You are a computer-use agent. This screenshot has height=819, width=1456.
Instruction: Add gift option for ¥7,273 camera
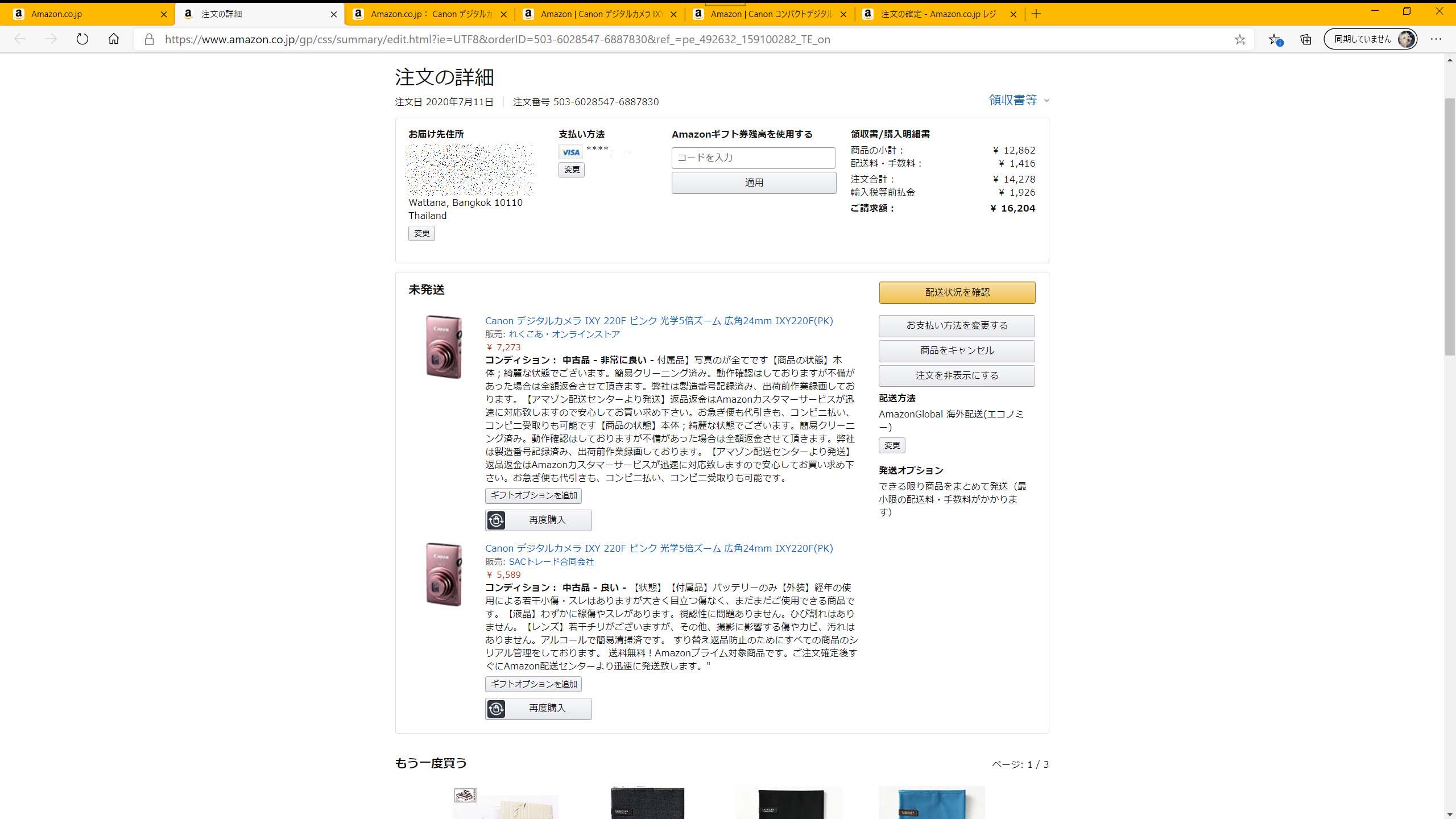pos(533,495)
